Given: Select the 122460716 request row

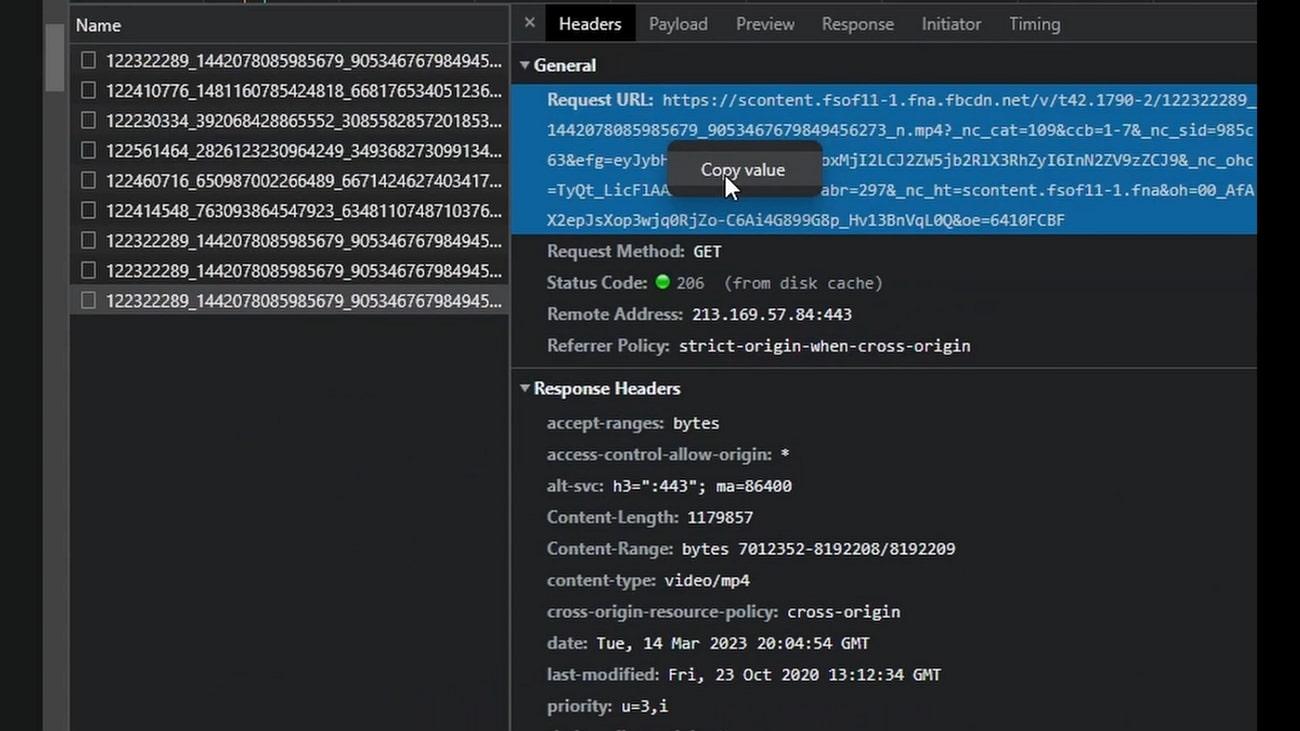Looking at the screenshot, I should coord(303,181).
